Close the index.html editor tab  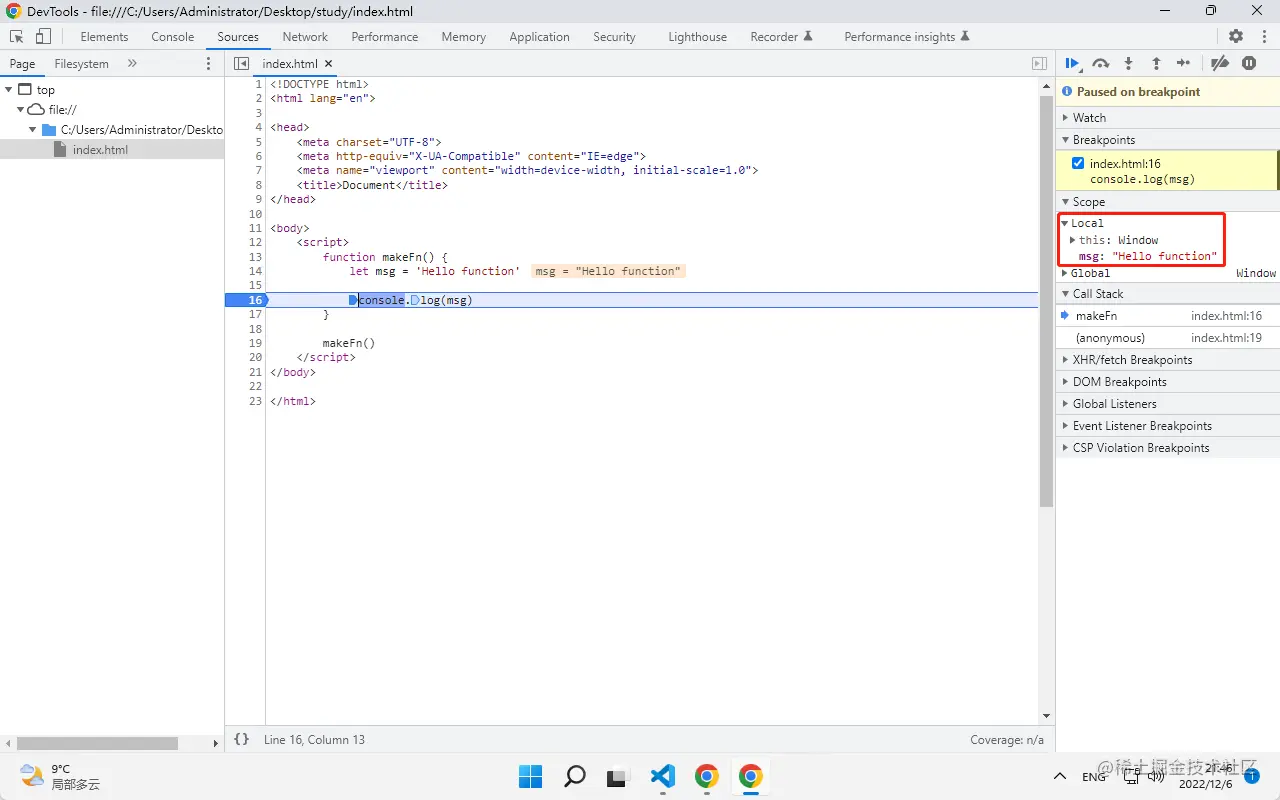[328, 63]
